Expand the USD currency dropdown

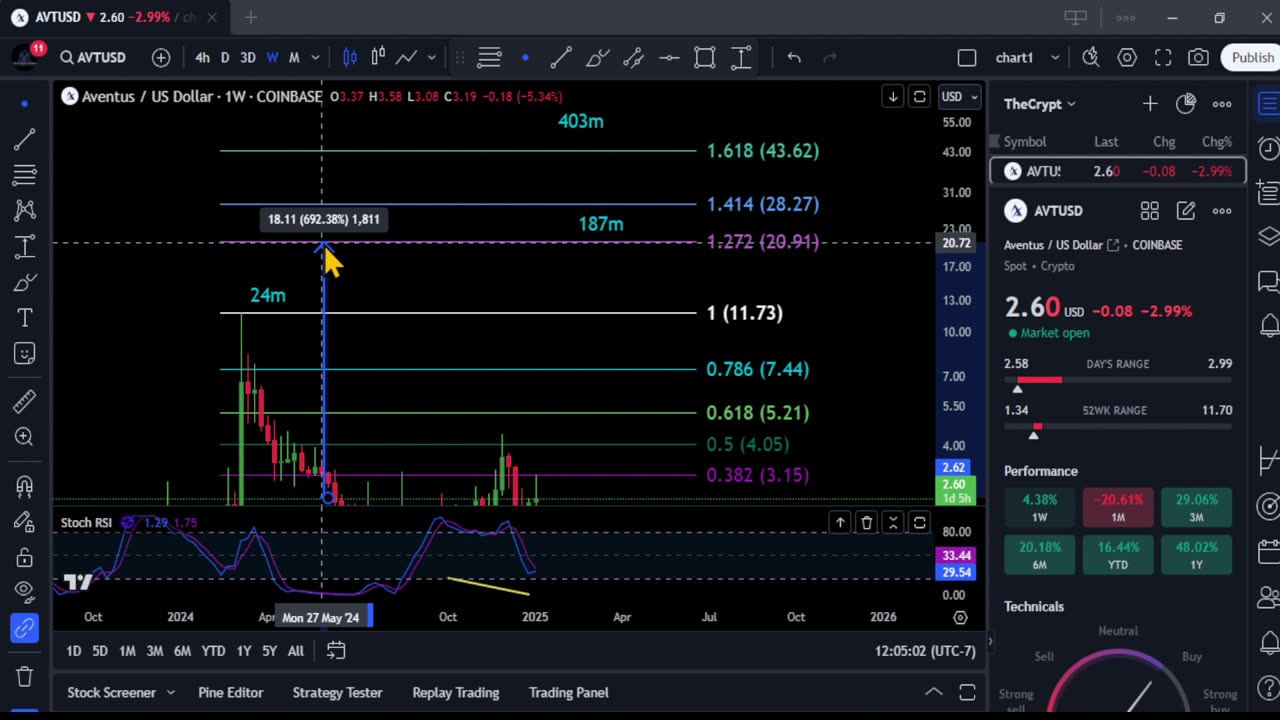point(959,96)
